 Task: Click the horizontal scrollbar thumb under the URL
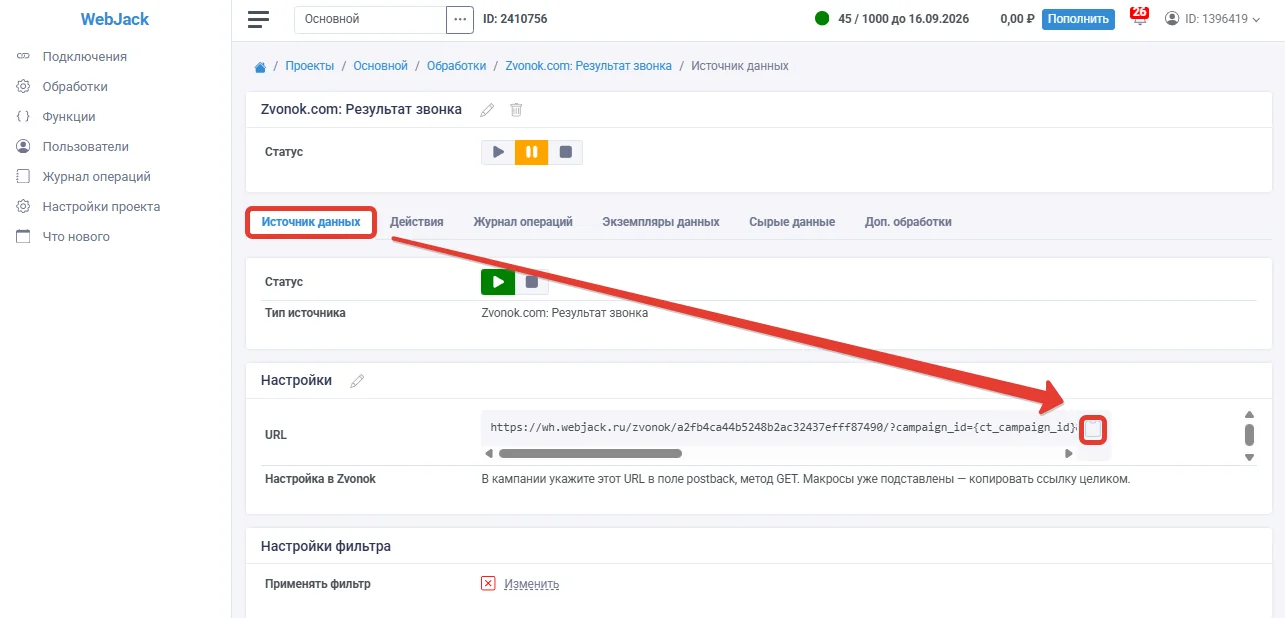pyautogui.click(x=590, y=454)
